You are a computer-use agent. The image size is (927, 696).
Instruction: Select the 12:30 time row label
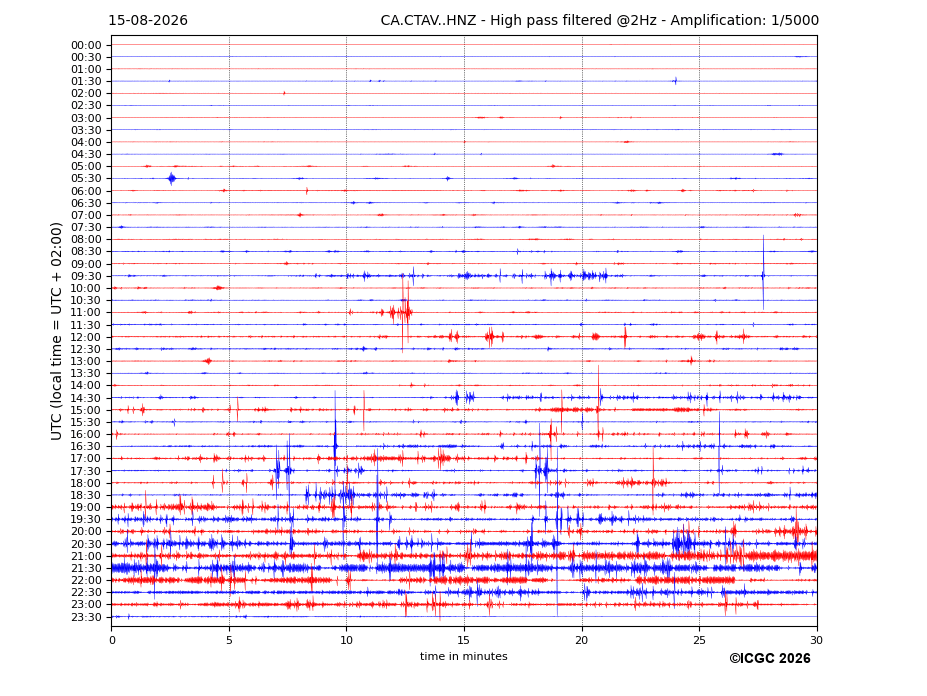pos(86,349)
